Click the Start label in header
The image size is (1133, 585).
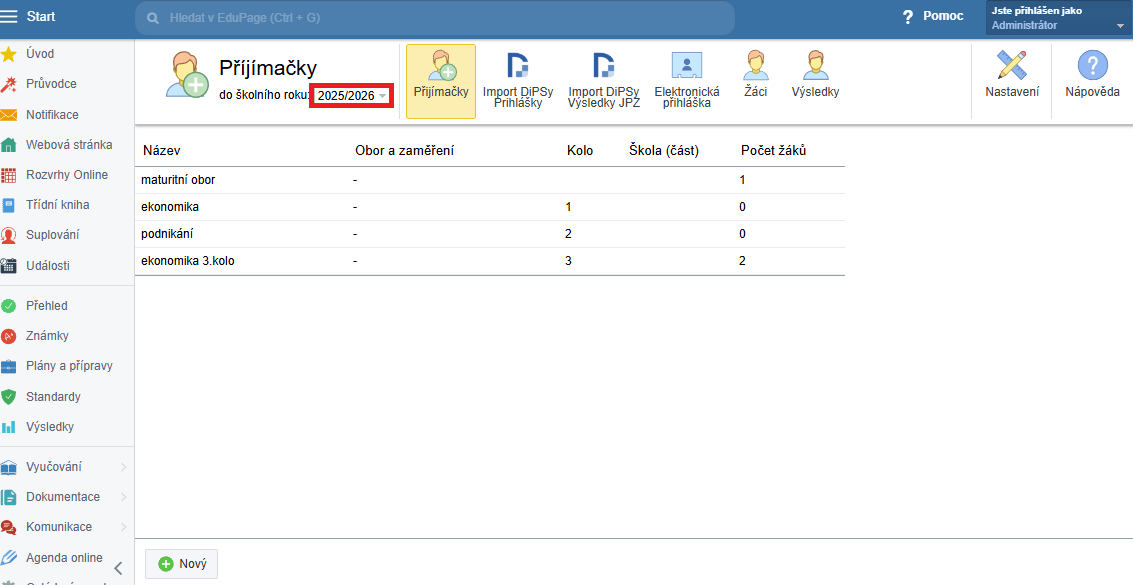[41, 16]
